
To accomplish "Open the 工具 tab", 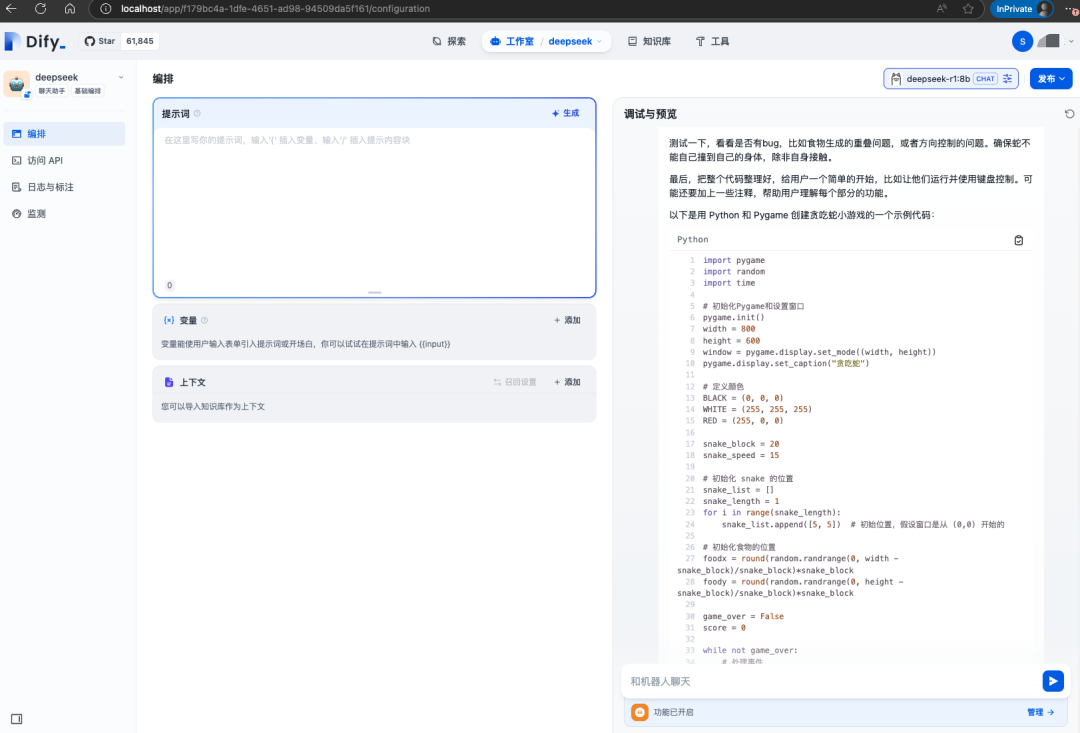I will click(712, 41).
